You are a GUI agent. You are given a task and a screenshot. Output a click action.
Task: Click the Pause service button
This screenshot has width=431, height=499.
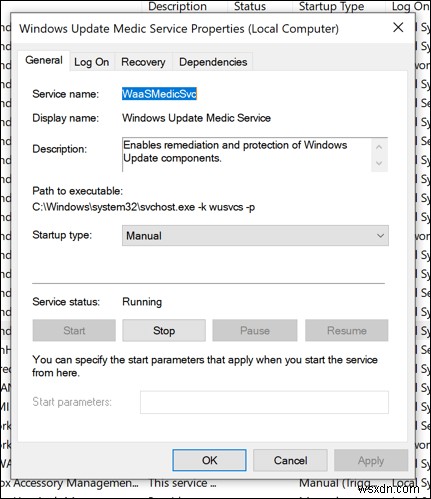[255, 331]
